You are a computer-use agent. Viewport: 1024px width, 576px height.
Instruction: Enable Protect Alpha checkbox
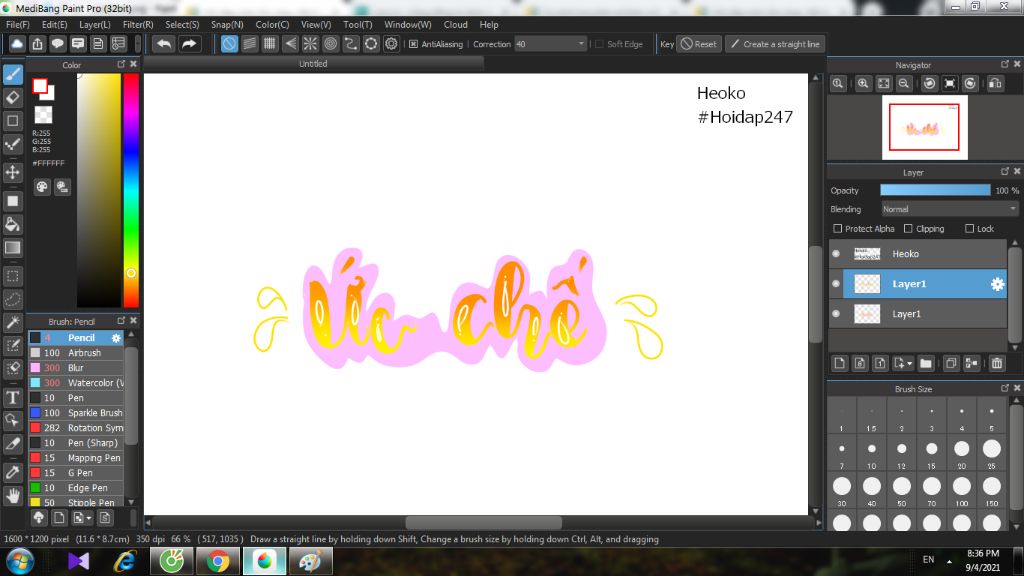coord(837,229)
